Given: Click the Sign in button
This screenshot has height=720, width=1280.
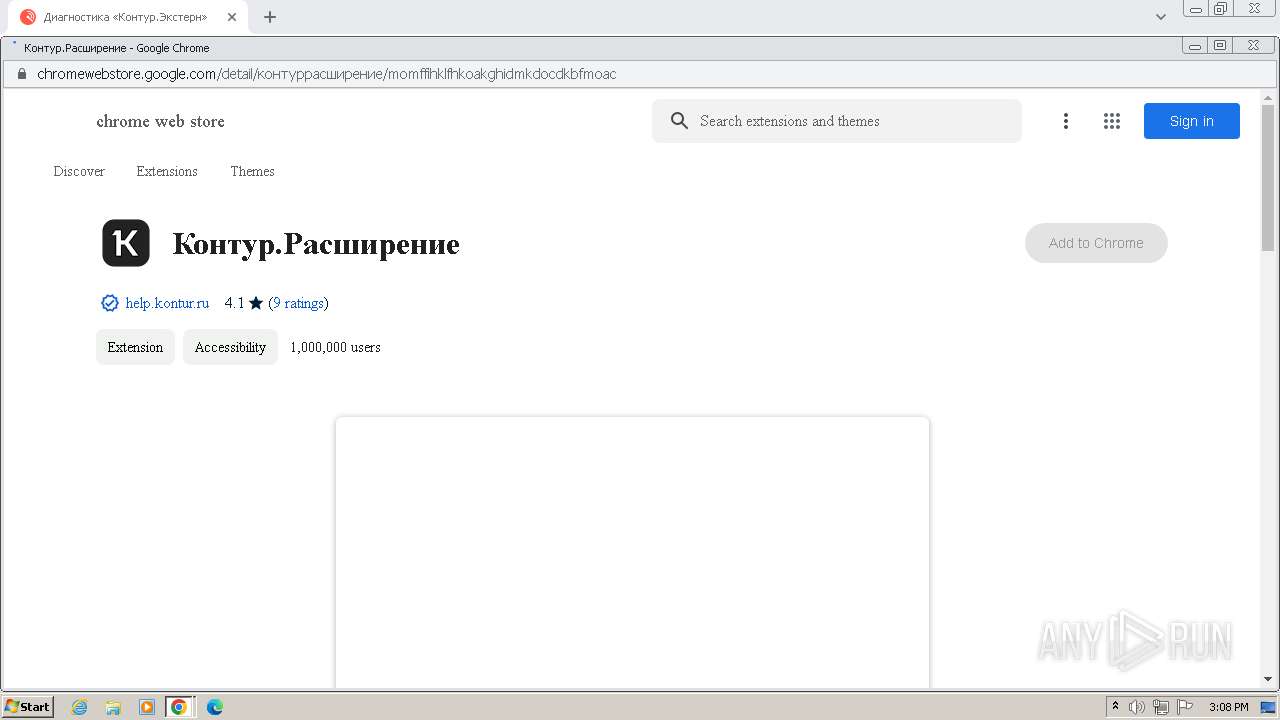Looking at the screenshot, I should tap(1192, 121).
